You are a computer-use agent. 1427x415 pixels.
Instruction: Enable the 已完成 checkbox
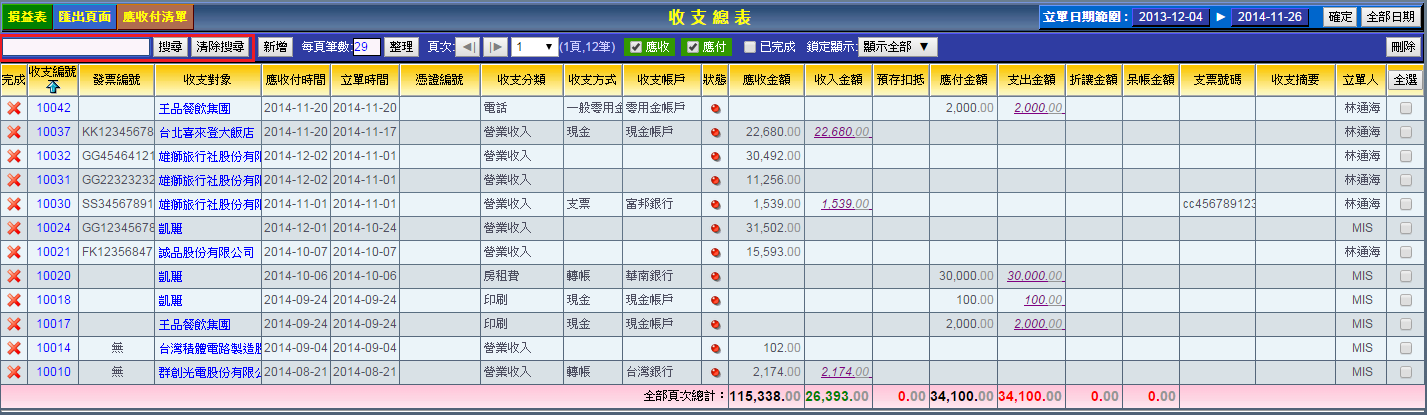tap(749, 47)
